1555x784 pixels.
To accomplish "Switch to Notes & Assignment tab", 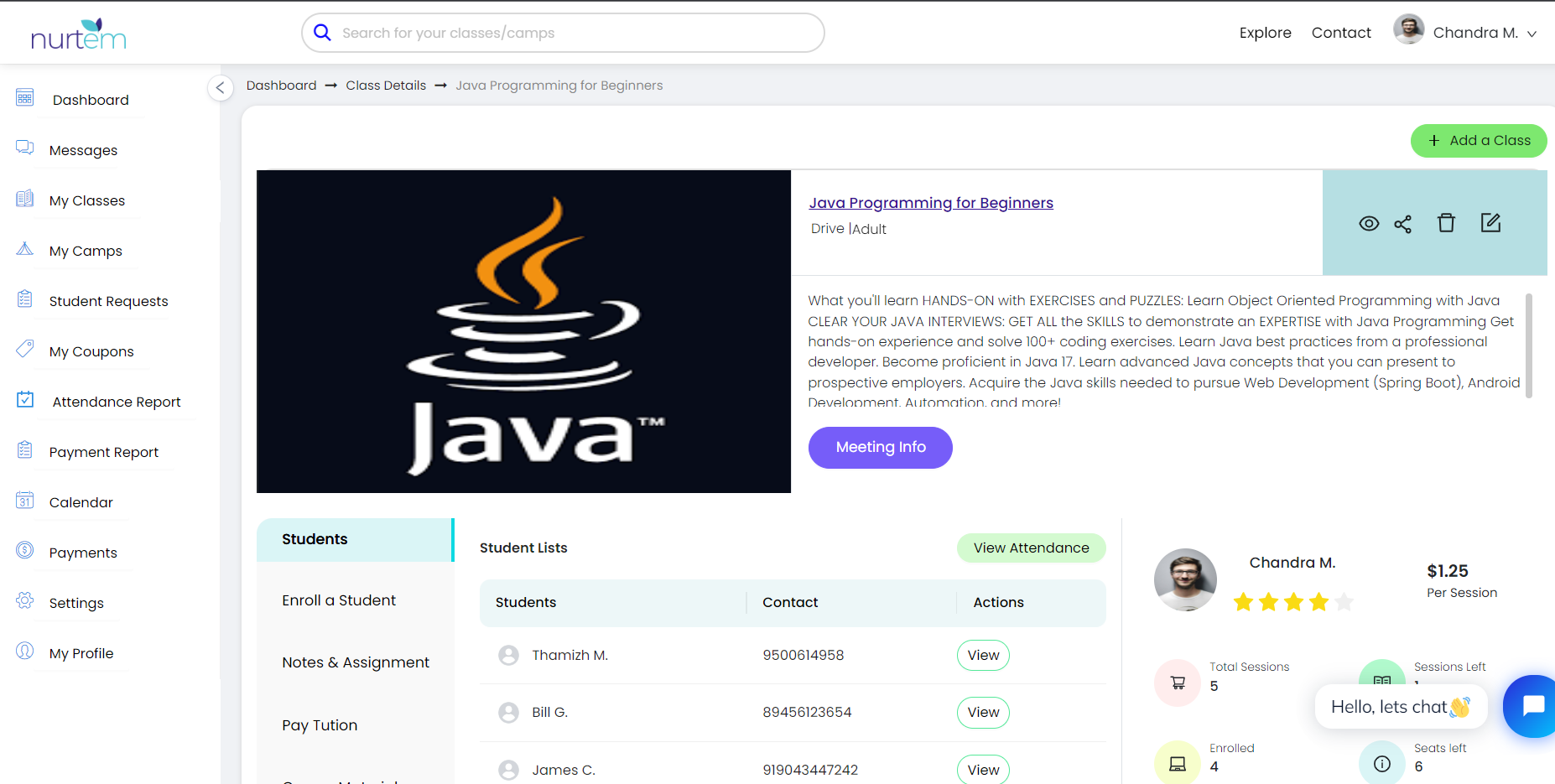I will pyautogui.click(x=356, y=662).
